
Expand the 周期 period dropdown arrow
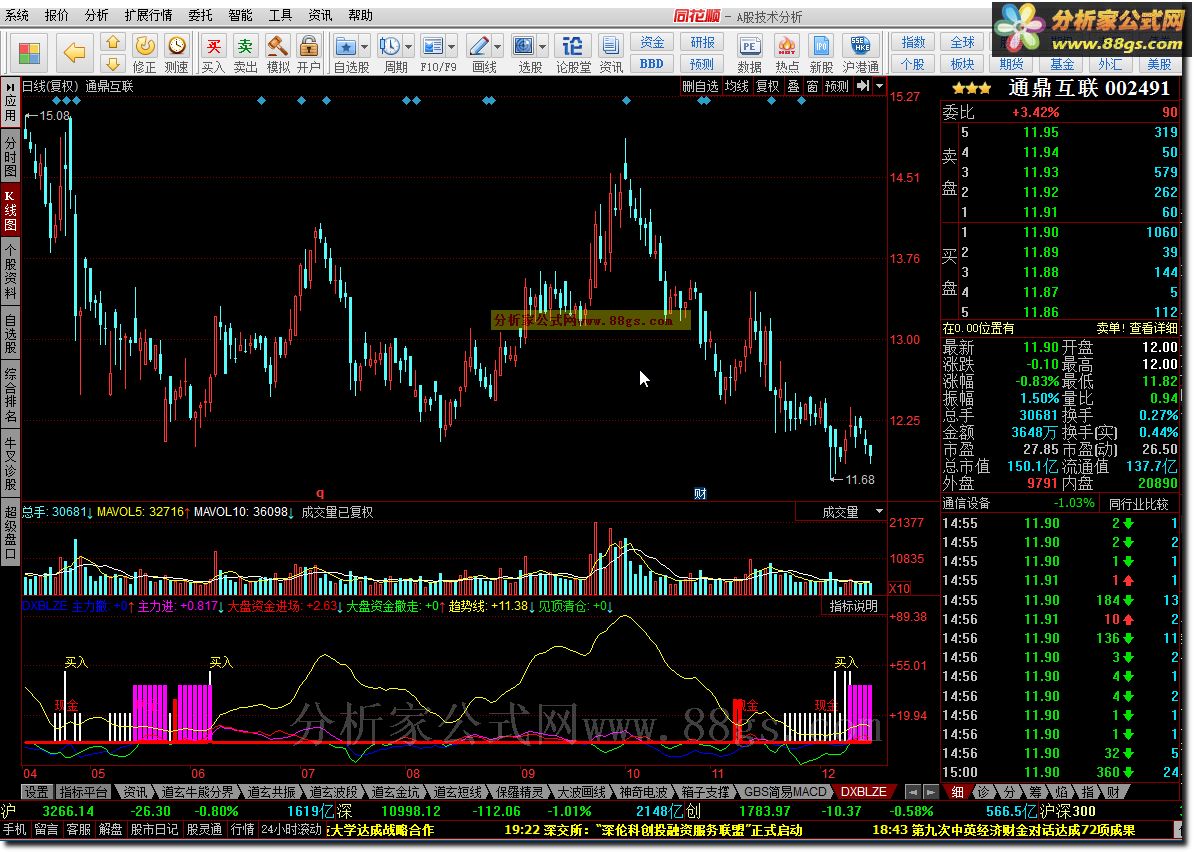(x=409, y=47)
